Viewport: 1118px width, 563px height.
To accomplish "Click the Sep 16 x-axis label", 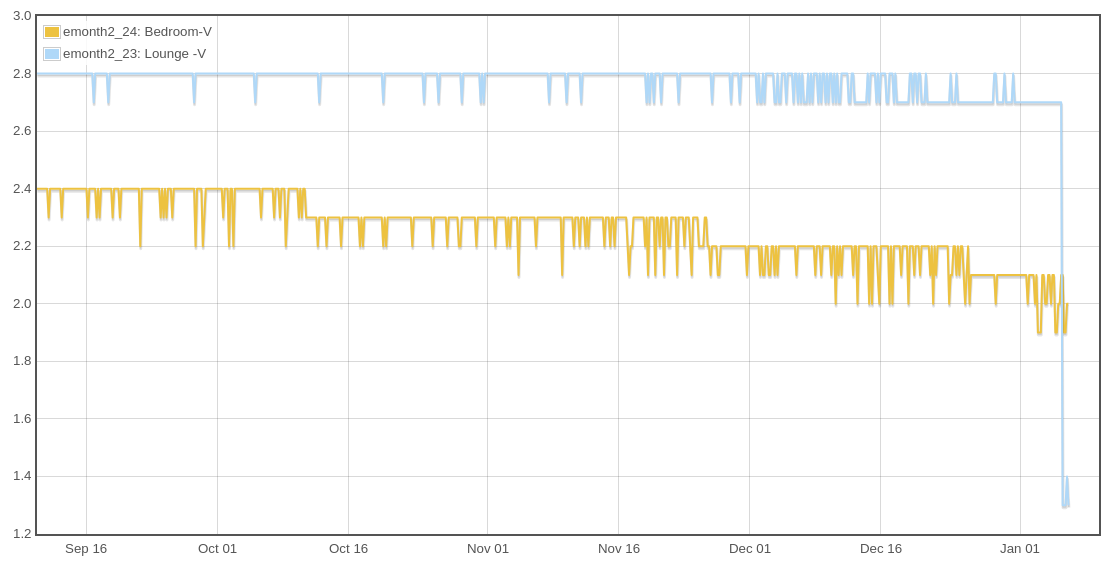I will (86, 548).
